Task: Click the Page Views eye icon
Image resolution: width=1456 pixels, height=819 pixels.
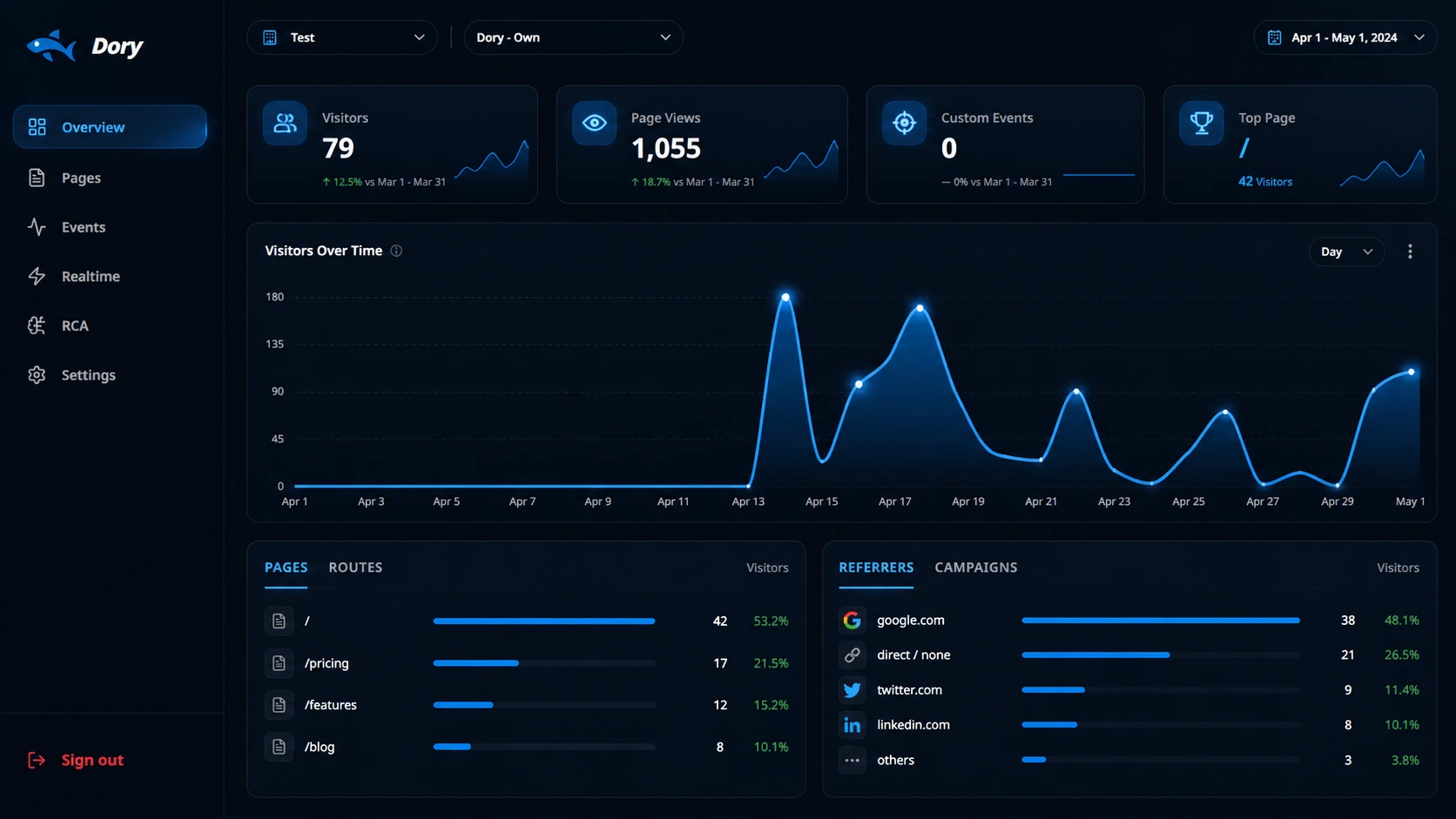Action: click(595, 123)
